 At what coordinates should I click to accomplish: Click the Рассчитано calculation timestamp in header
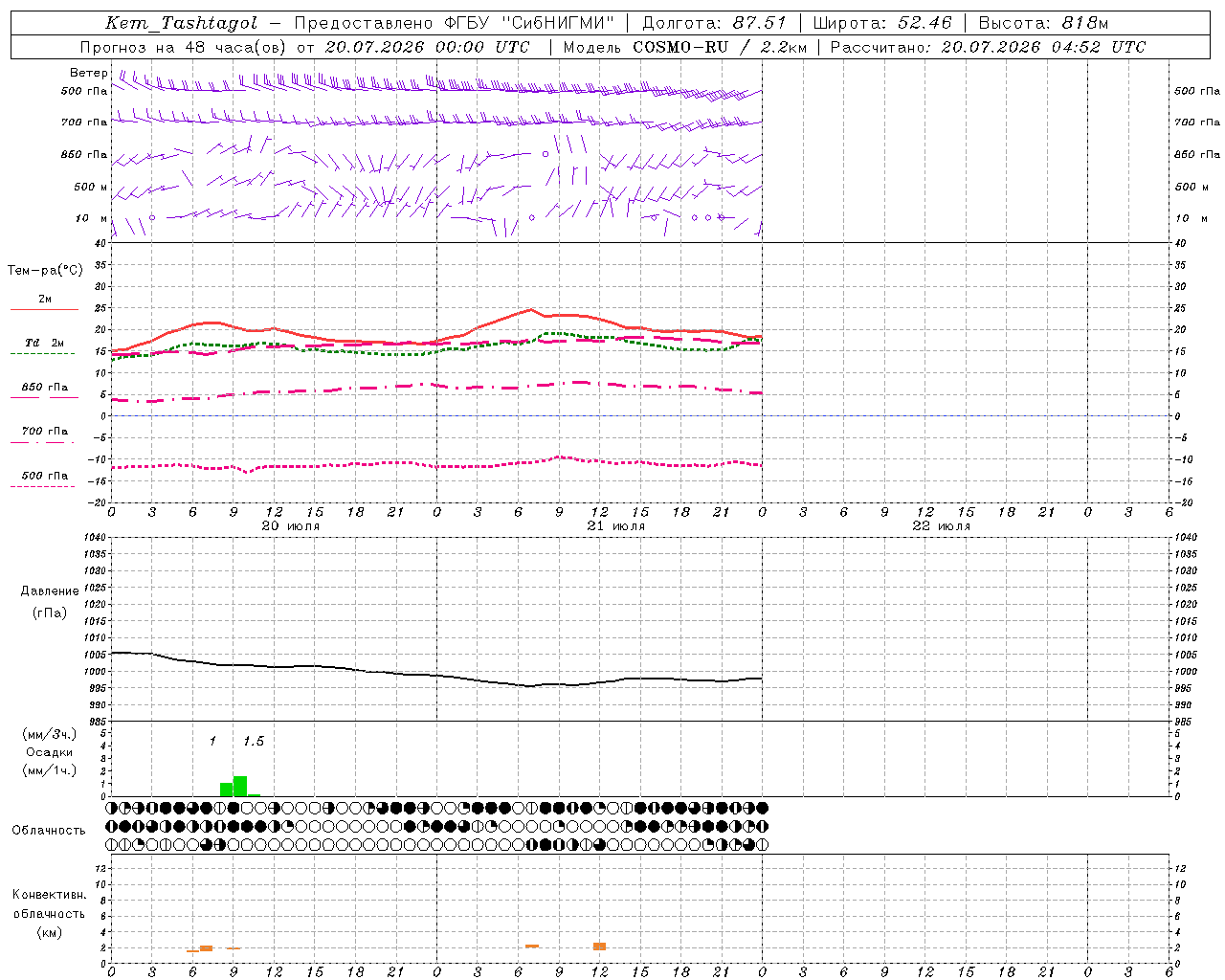tap(988, 47)
